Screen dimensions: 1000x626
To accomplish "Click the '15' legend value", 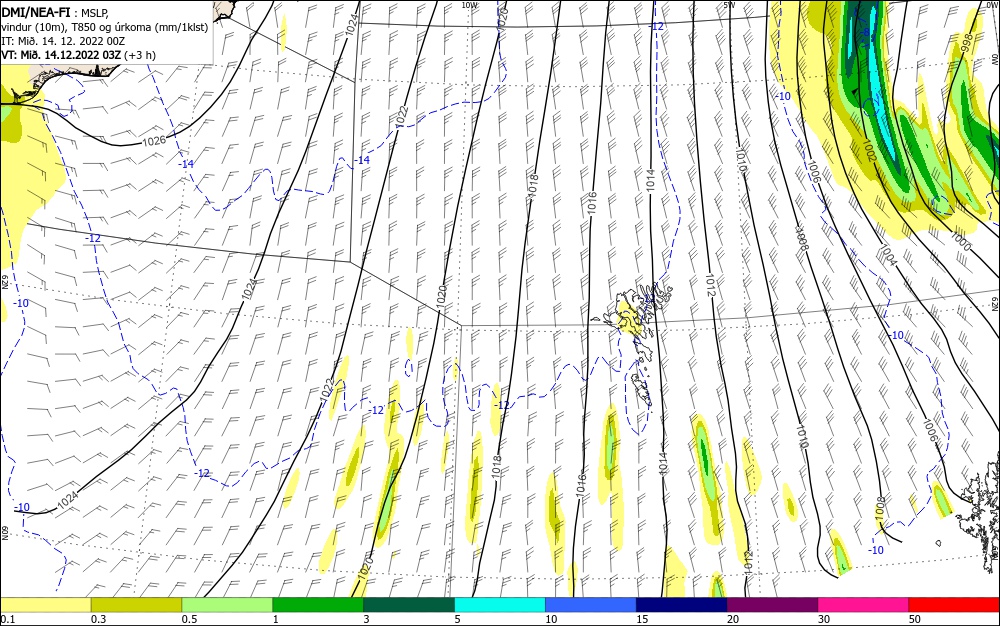I will point(642,619).
